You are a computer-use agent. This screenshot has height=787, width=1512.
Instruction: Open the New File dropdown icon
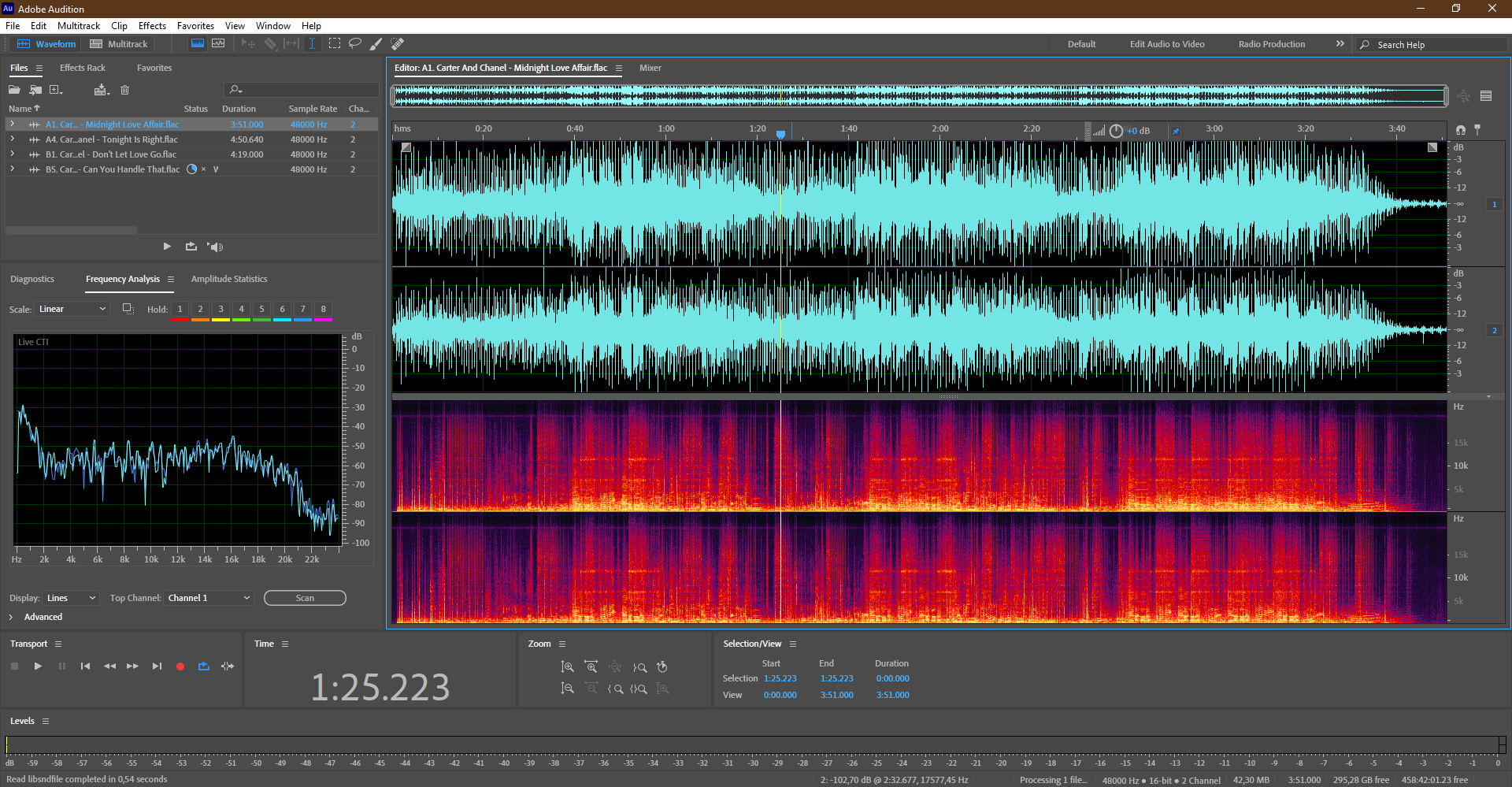[x=56, y=90]
